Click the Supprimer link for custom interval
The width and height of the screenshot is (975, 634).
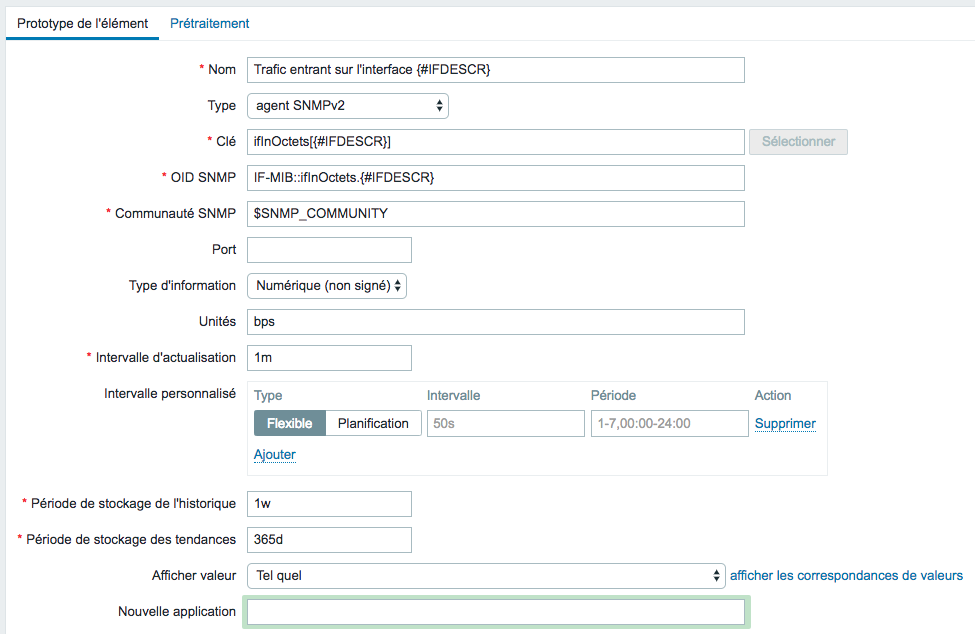pos(785,423)
